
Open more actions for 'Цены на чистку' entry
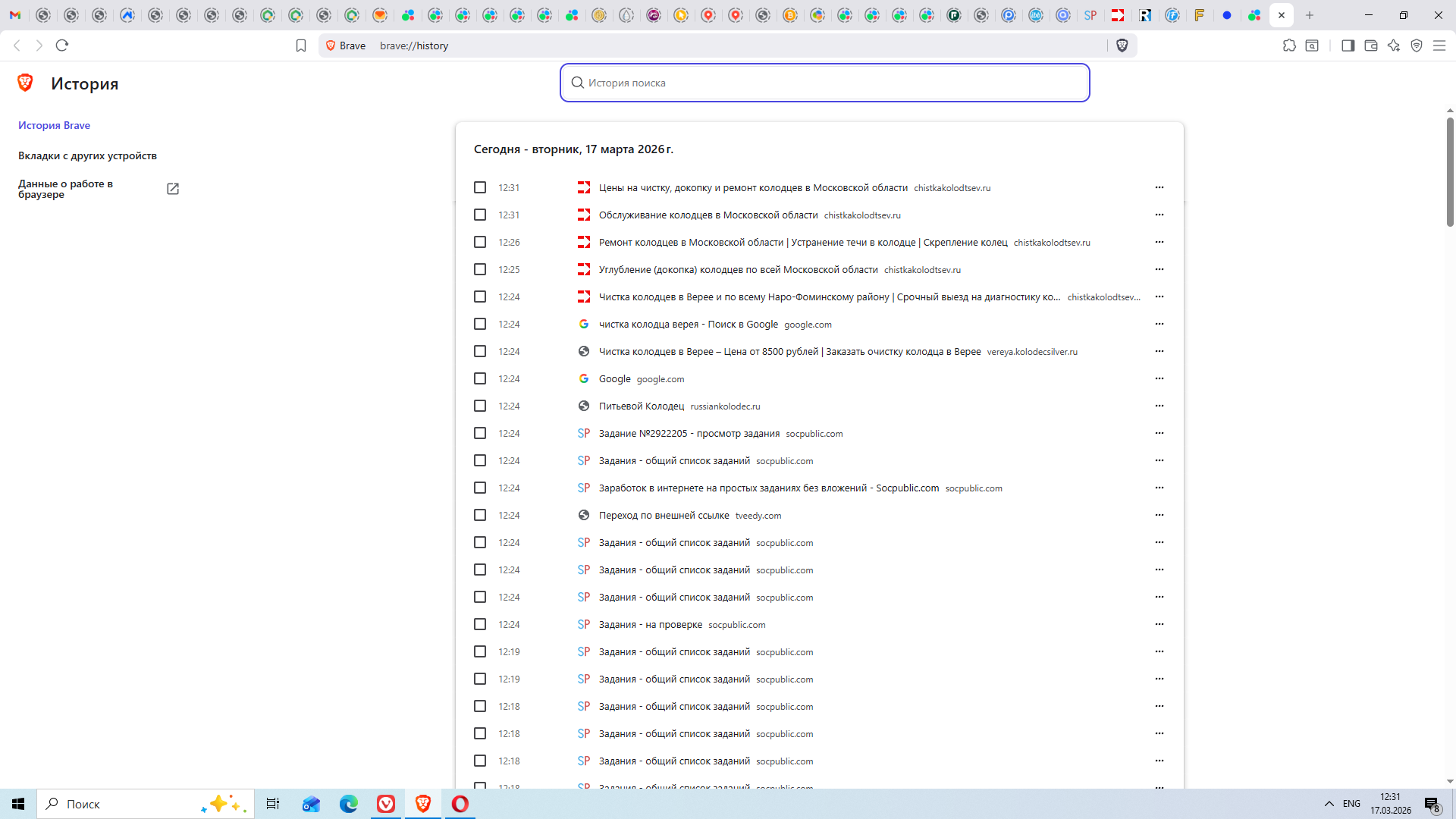point(1159,187)
